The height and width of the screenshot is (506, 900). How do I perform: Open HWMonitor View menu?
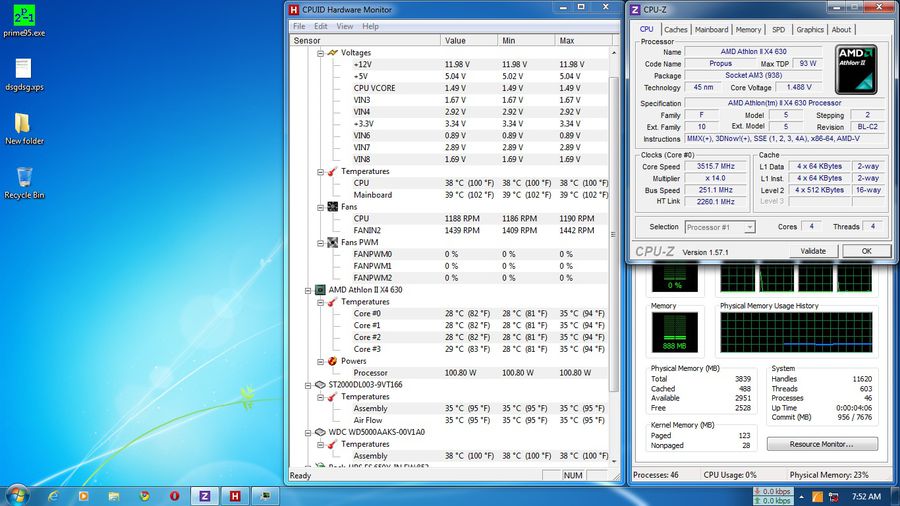point(344,26)
